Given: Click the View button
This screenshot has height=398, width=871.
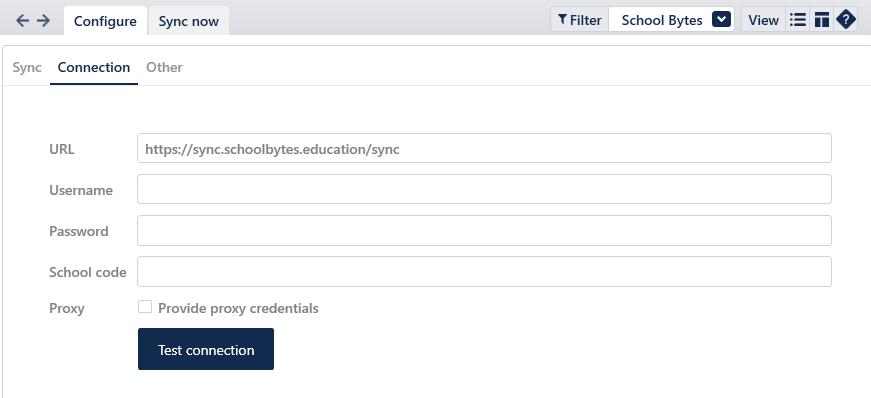Looking at the screenshot, I should (x=763, y=19).
